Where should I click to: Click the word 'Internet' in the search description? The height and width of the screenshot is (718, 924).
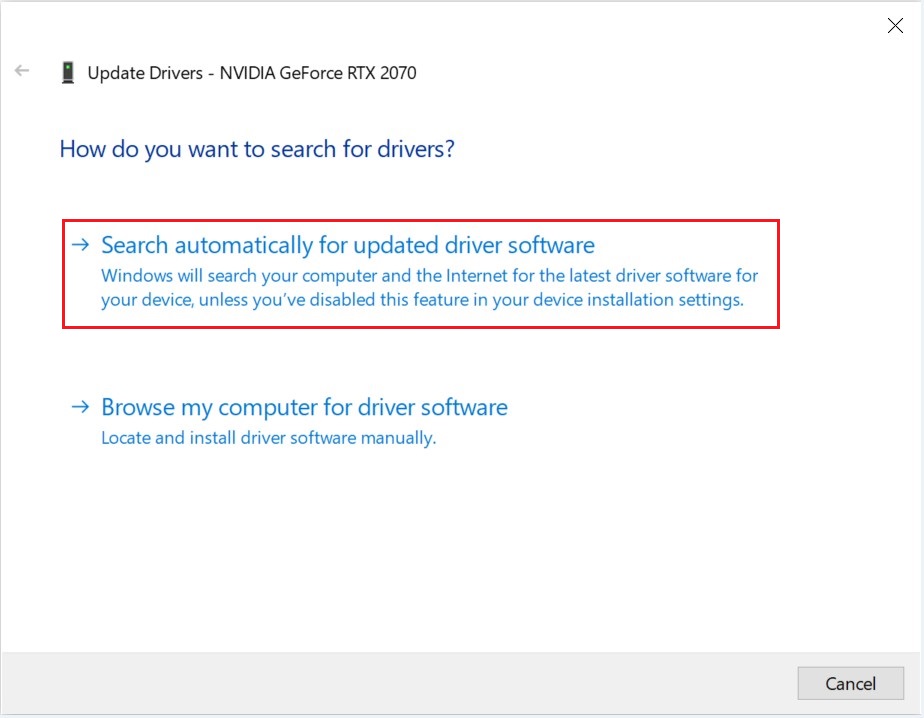(477, 276)
